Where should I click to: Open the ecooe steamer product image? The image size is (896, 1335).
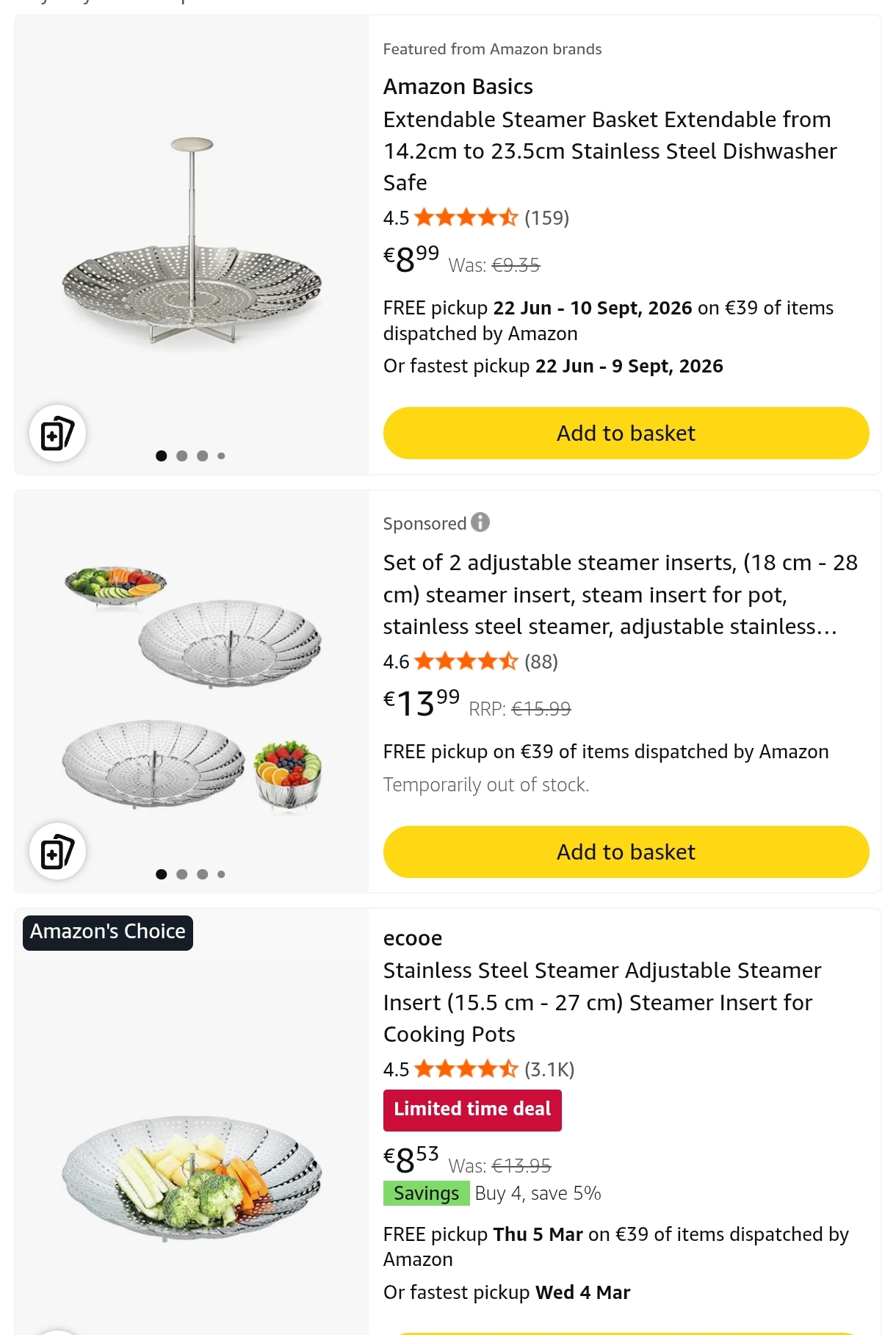point(192,1176)
